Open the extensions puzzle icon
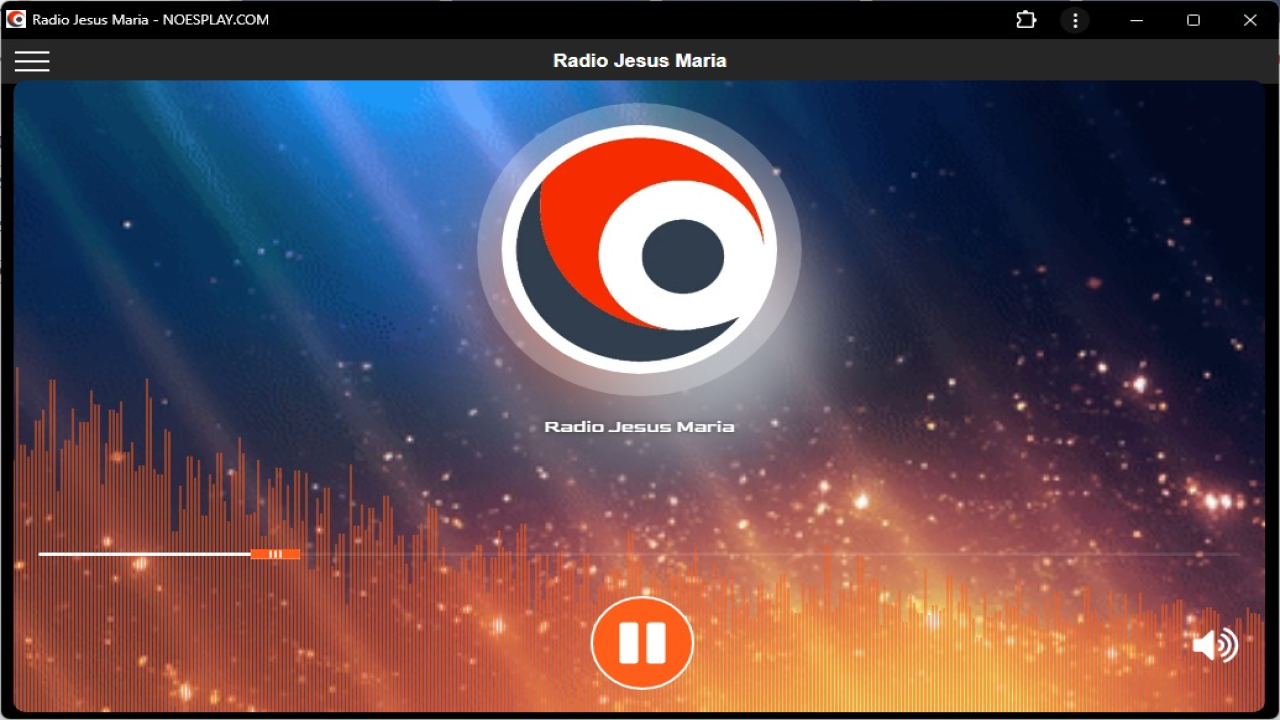This screenshot has height=720, width=1280. click(x=1026, y=20)
